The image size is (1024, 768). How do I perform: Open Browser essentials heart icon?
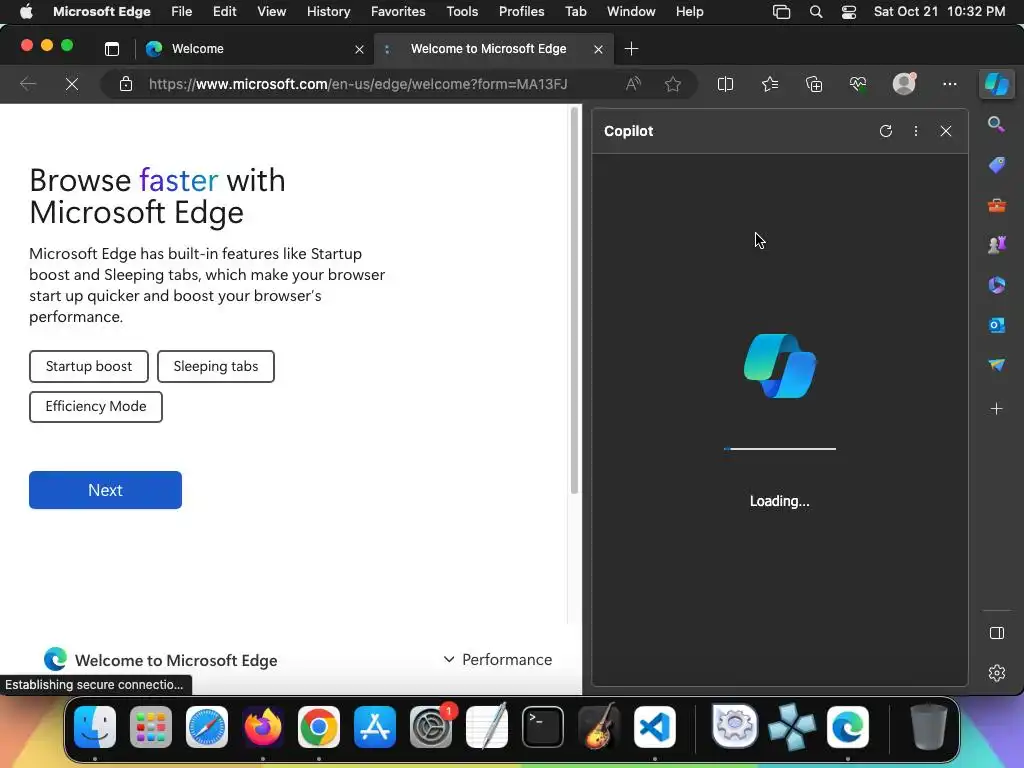(x=857, y=84)
